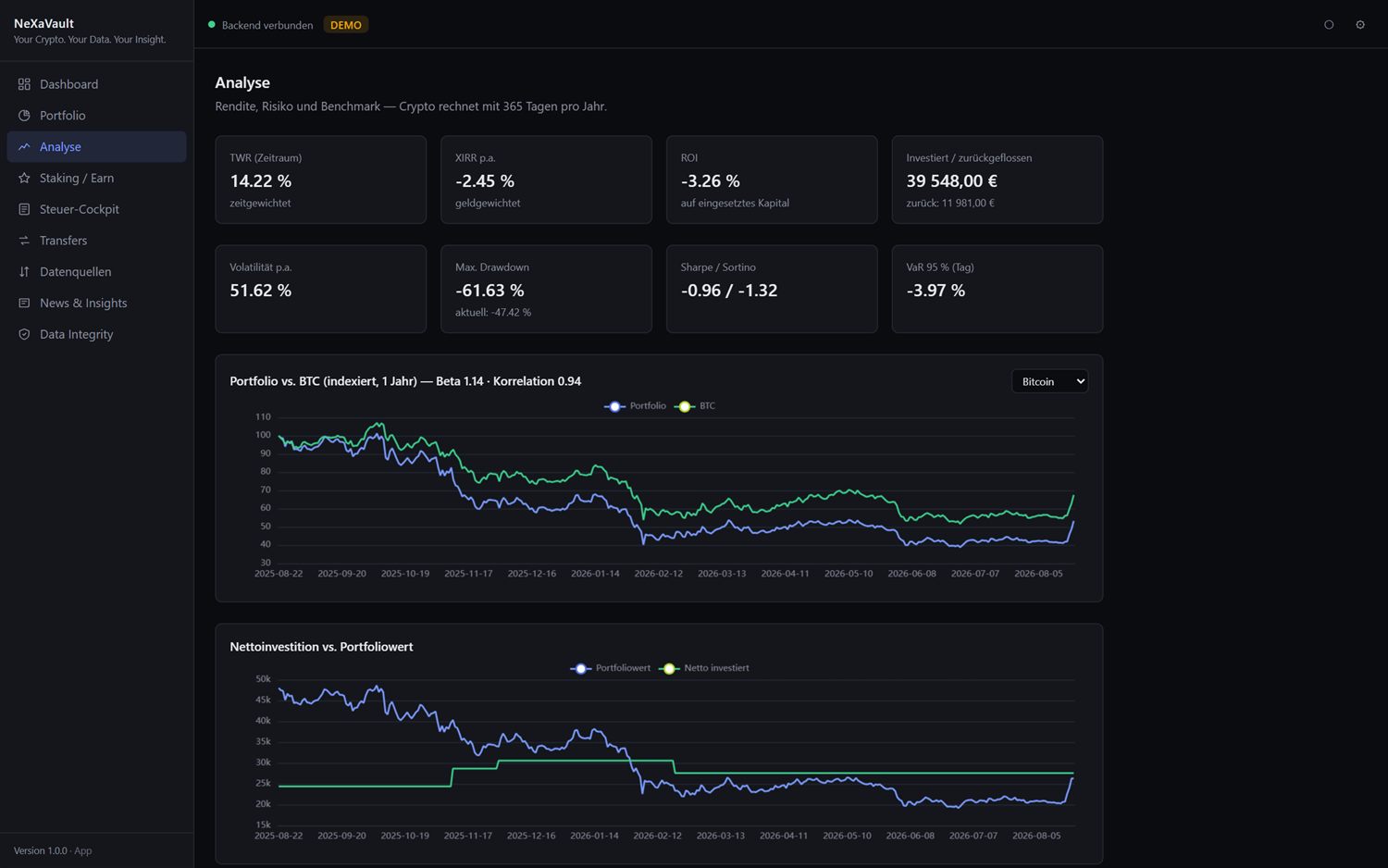Click Max. Drawdown value '-61.63 %'

pyautogui.click(x=490, y=290)
